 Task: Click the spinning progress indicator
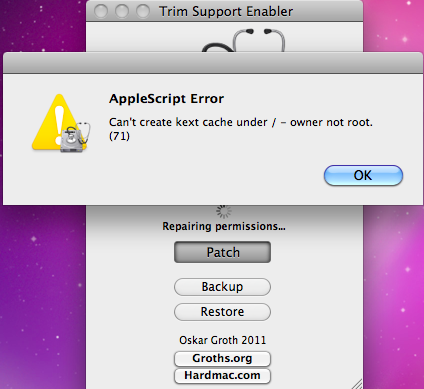224,211
